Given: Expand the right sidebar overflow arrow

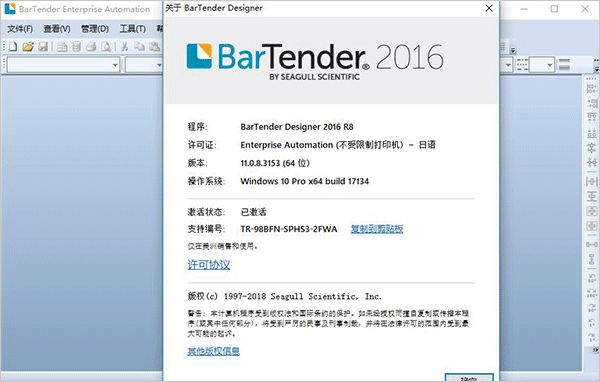Looking at the screenshot, I should click(x=596, y=350).
